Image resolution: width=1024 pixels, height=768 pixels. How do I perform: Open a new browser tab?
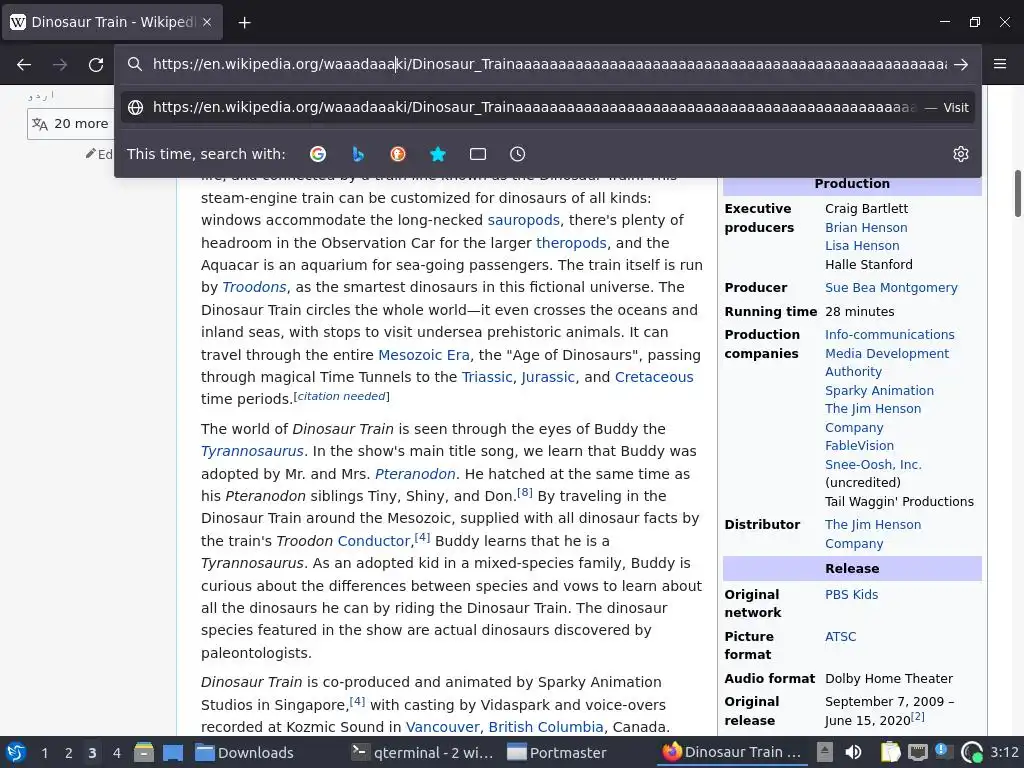pyautogui.click(x=244, y=22)
